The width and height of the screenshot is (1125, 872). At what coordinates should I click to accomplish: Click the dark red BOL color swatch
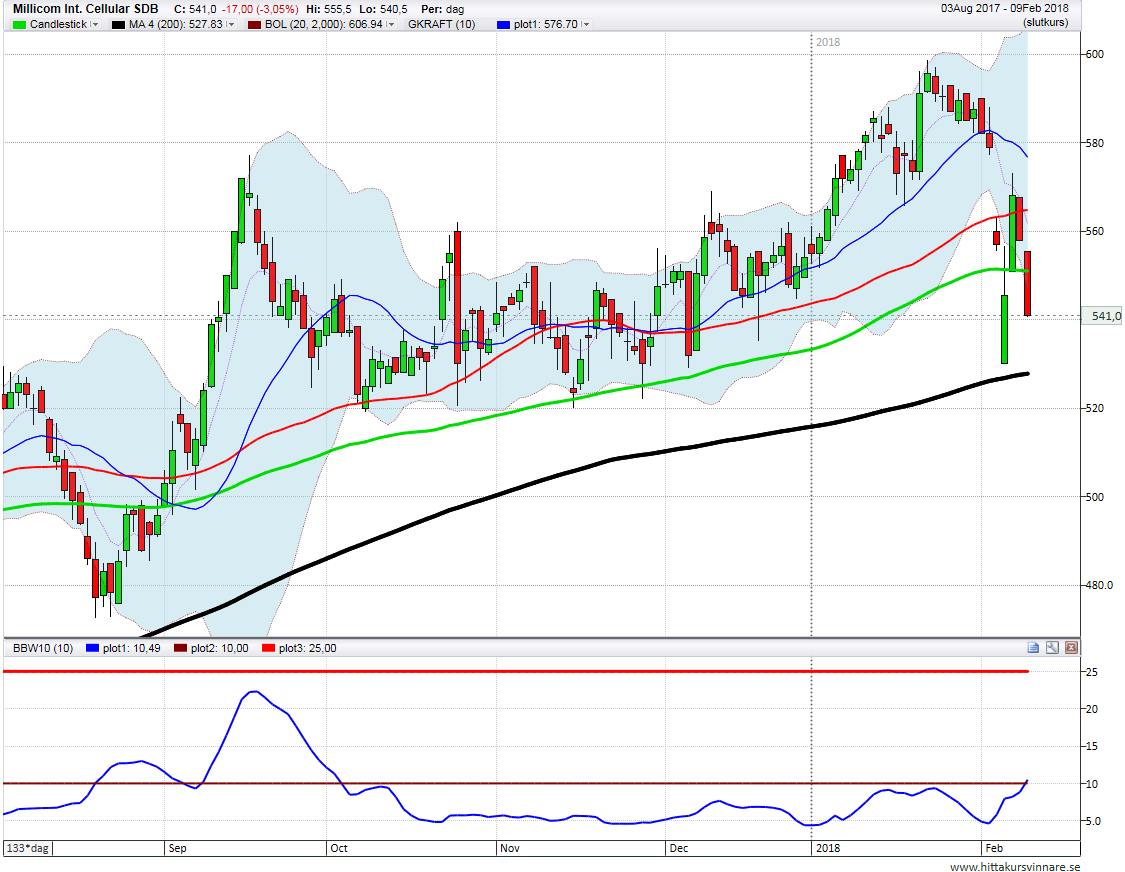[x=254, y=24]
